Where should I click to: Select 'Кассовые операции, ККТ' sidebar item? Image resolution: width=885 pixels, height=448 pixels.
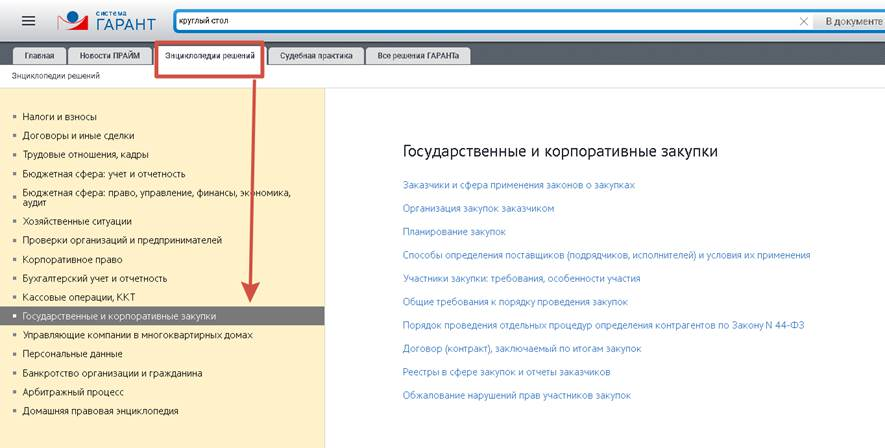79,297
